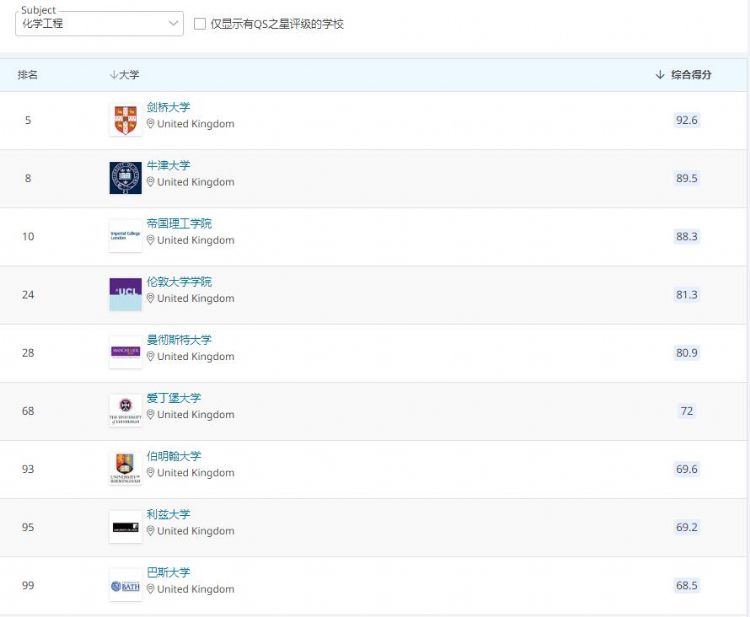The height and width of the screenshot is (617, 750).
Task: Tick the 仅显示有QS之星评级的学校 checkbox
Action: [x=199, y=24]
